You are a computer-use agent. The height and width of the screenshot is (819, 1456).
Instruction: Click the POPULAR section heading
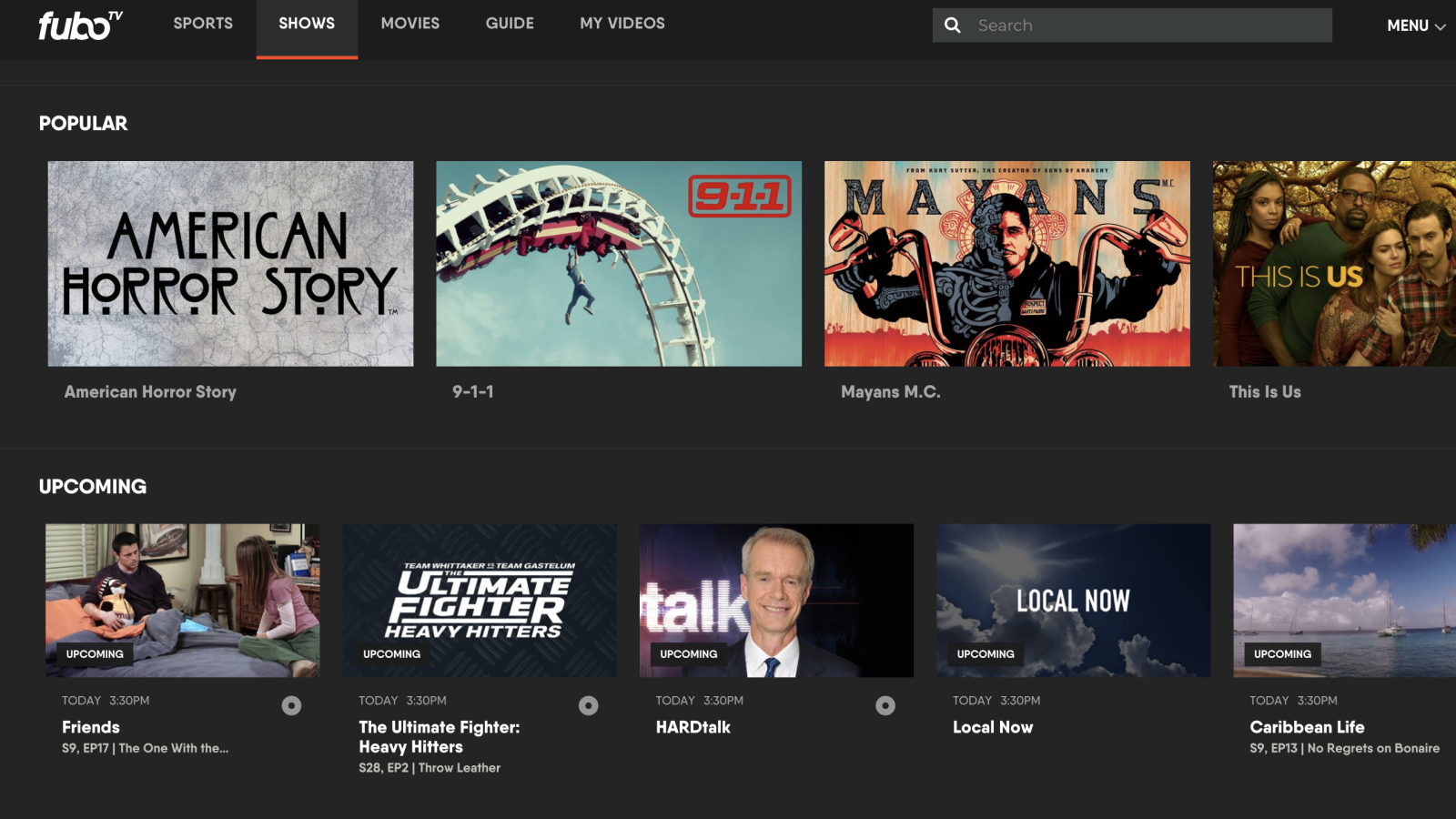[x=83, y=124]
